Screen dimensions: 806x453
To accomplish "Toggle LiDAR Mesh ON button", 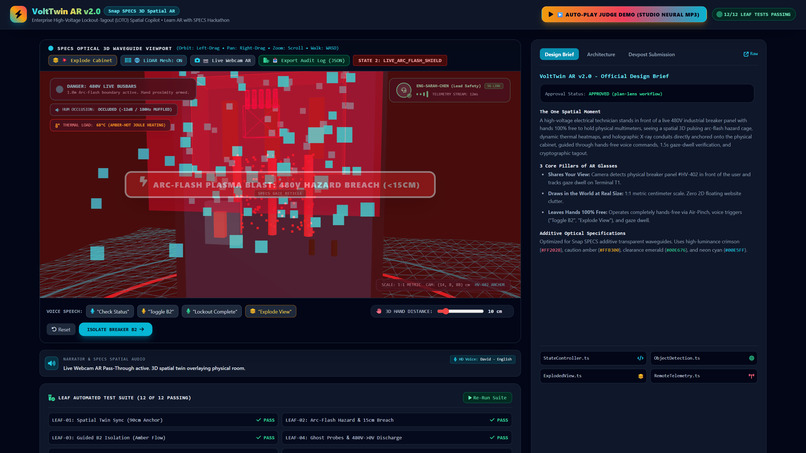I will pyautogui.click(x=154, y=61).
